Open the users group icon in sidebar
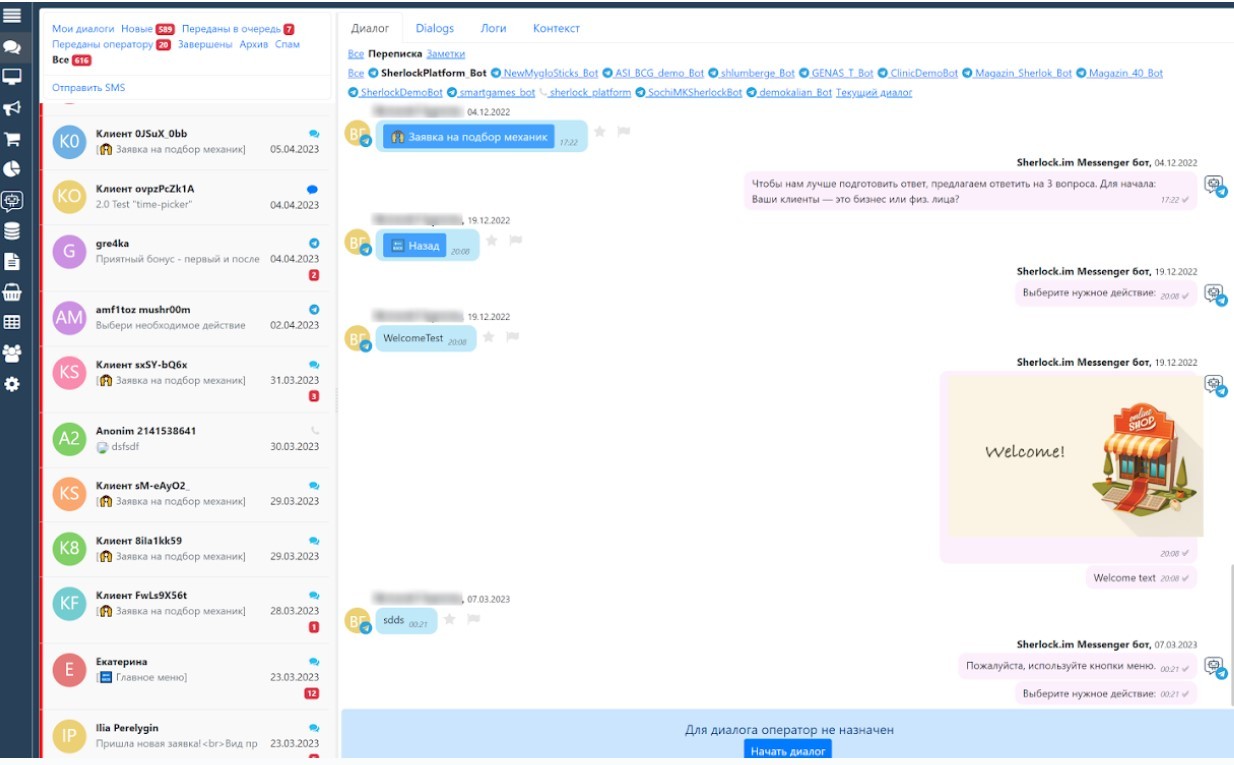1234x765 pixels. click(13, 353)
